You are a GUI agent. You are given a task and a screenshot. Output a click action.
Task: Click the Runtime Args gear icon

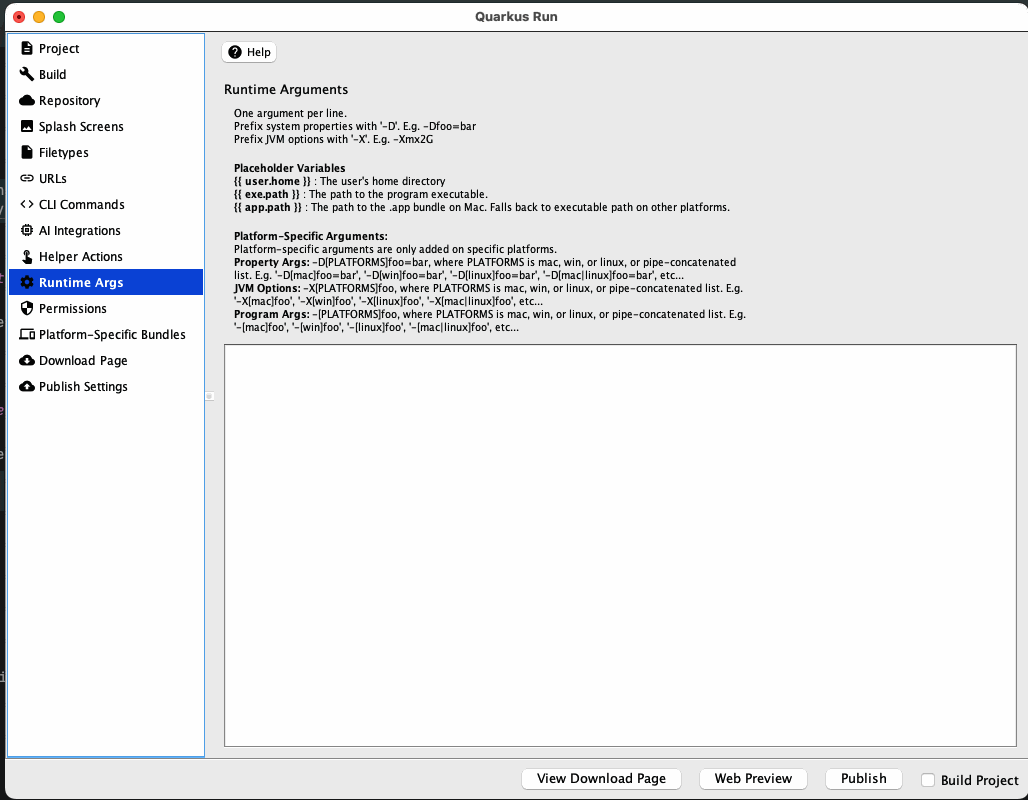[27, 283]
